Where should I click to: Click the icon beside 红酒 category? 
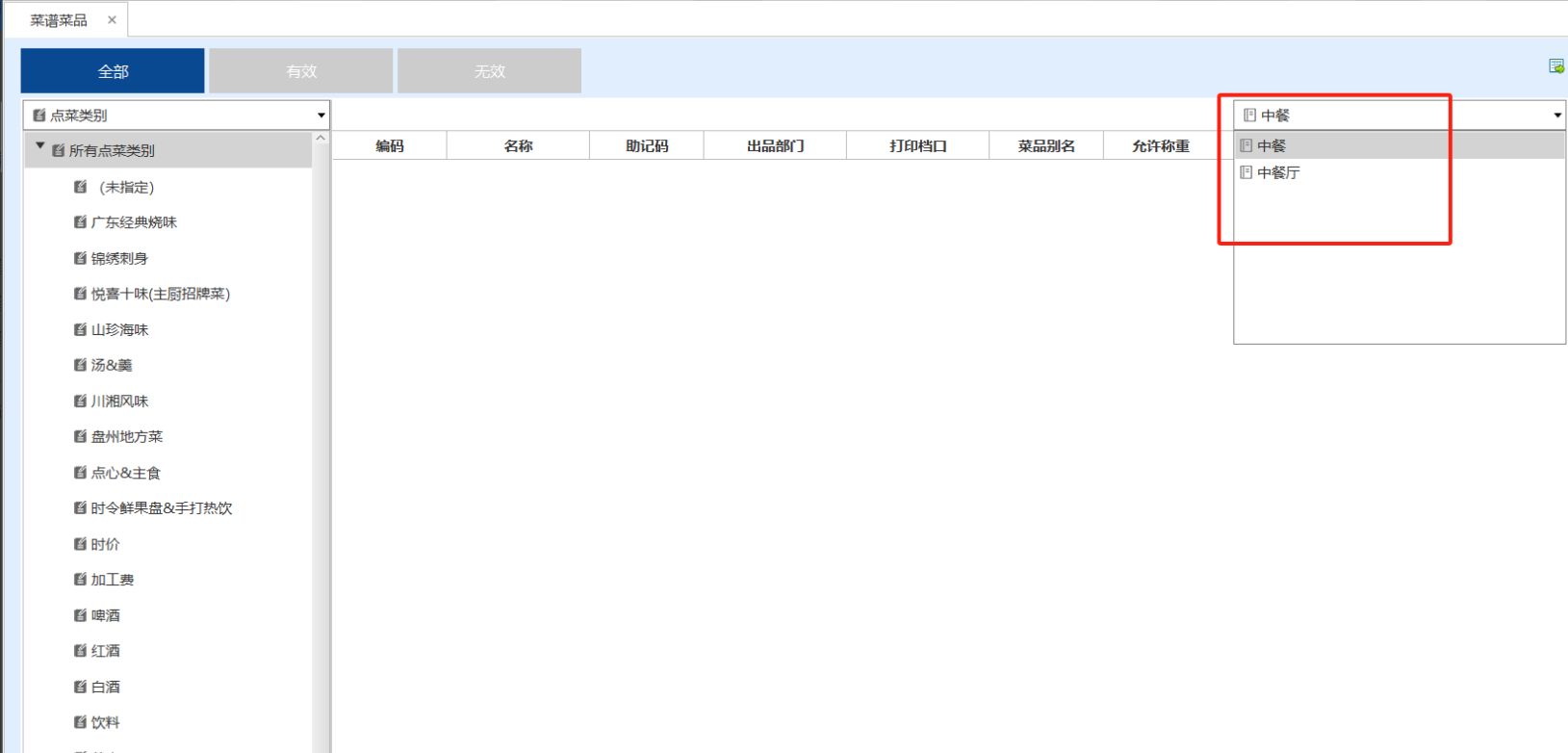click(x=81, y=651)
